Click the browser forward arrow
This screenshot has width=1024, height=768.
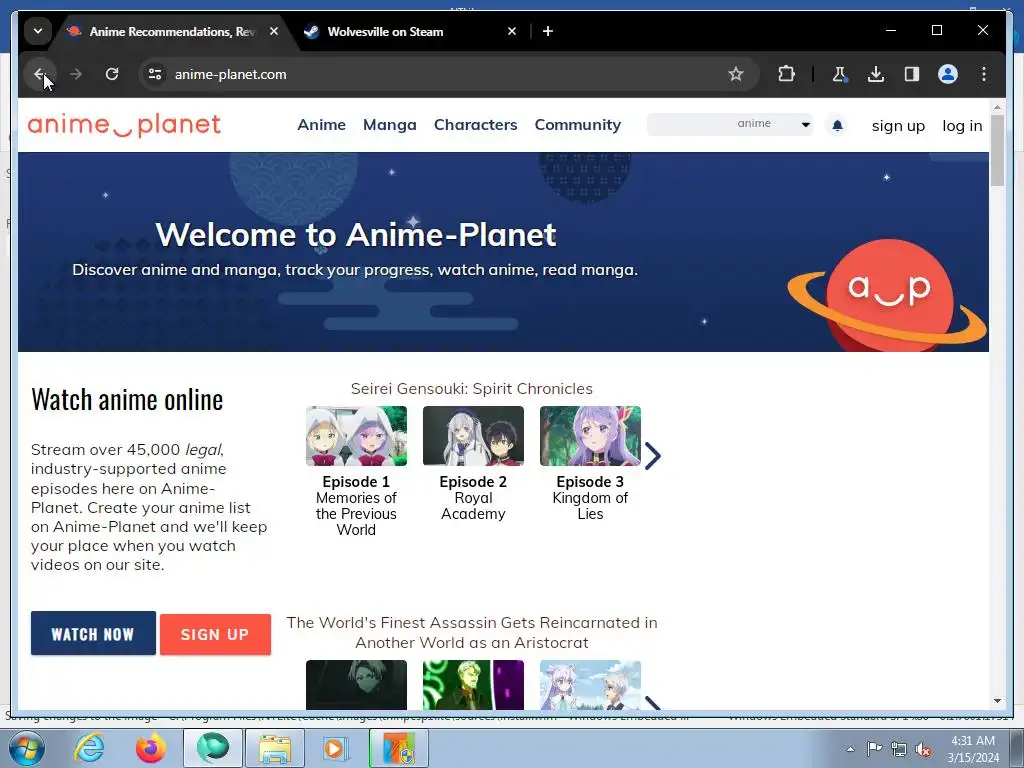tap(76, 74)
